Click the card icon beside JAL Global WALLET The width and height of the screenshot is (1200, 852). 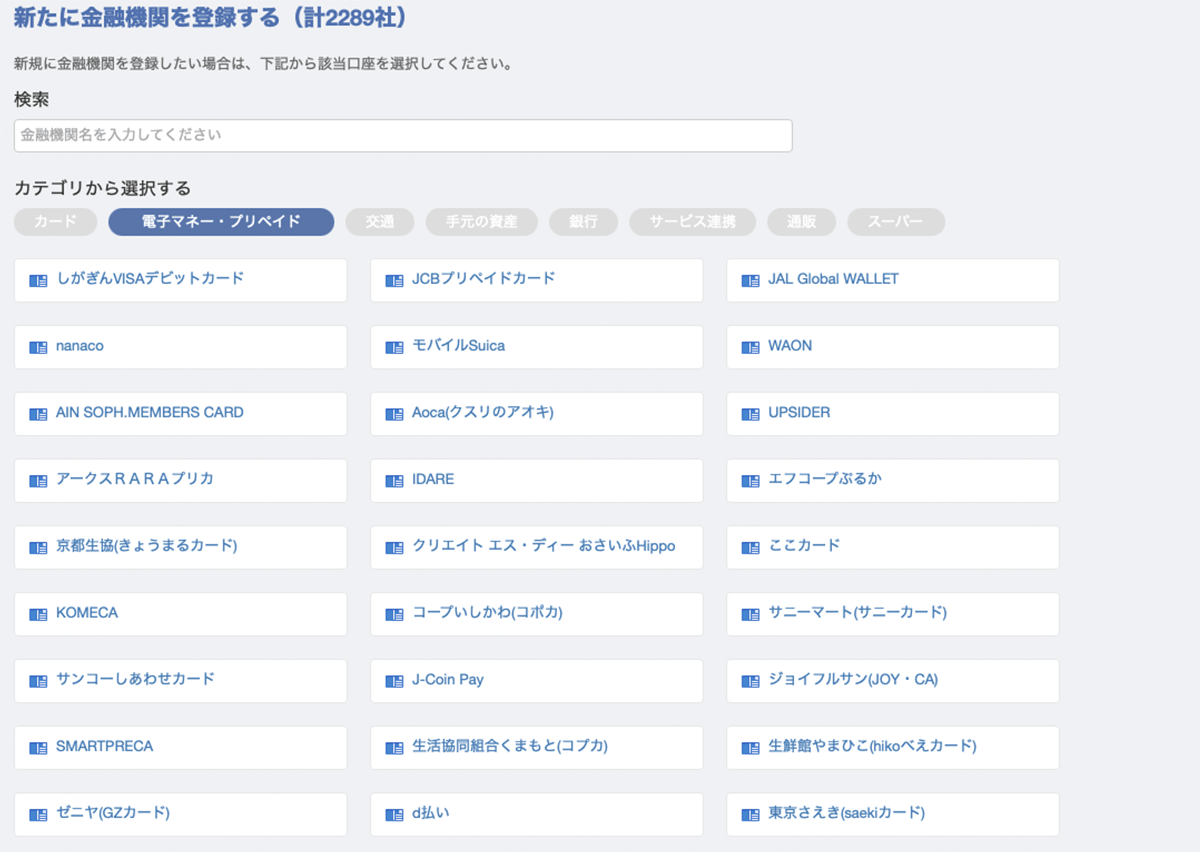coord(750,281)
